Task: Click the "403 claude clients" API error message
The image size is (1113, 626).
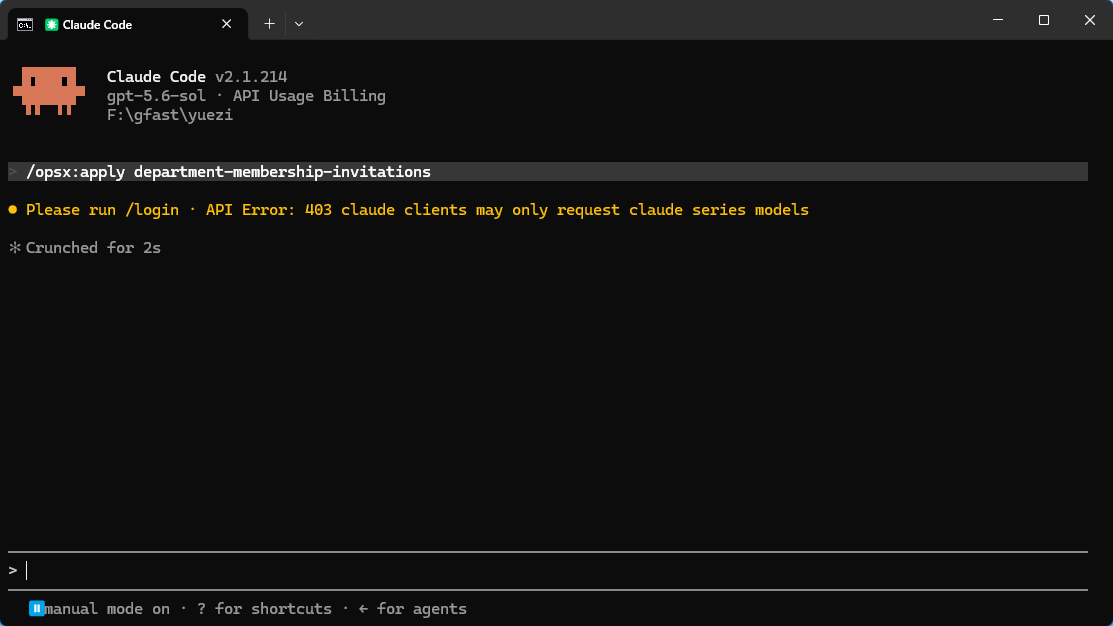Action: tap(556, 210)
